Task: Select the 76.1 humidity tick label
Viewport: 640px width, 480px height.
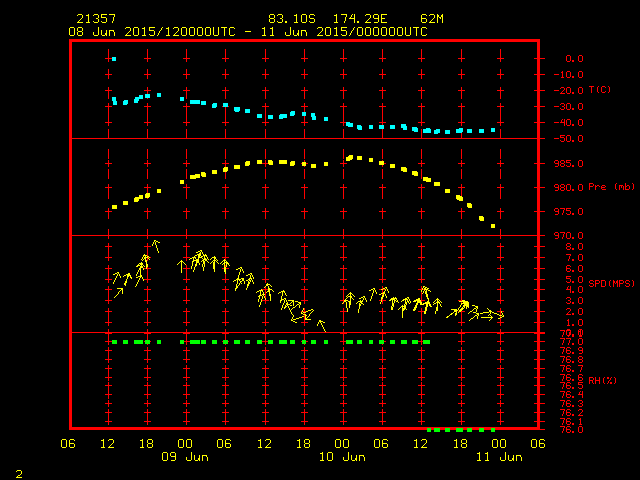Action: point(571,422)
